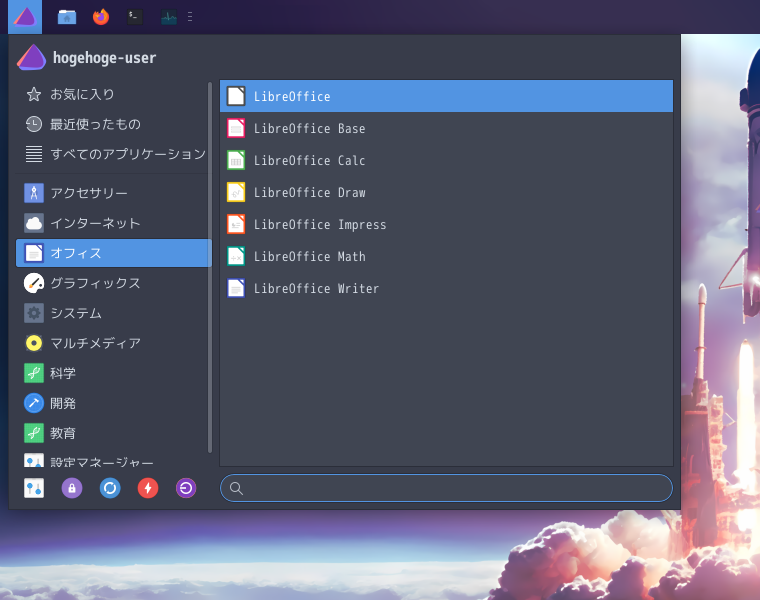Launch LibreOffice Impress

coord(446,224)
